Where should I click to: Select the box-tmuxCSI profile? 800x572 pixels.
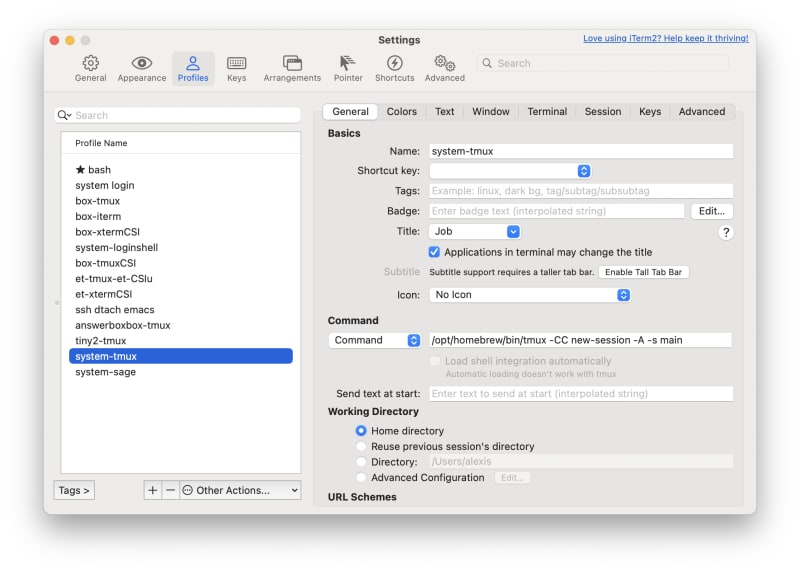(x=181, y=263)
